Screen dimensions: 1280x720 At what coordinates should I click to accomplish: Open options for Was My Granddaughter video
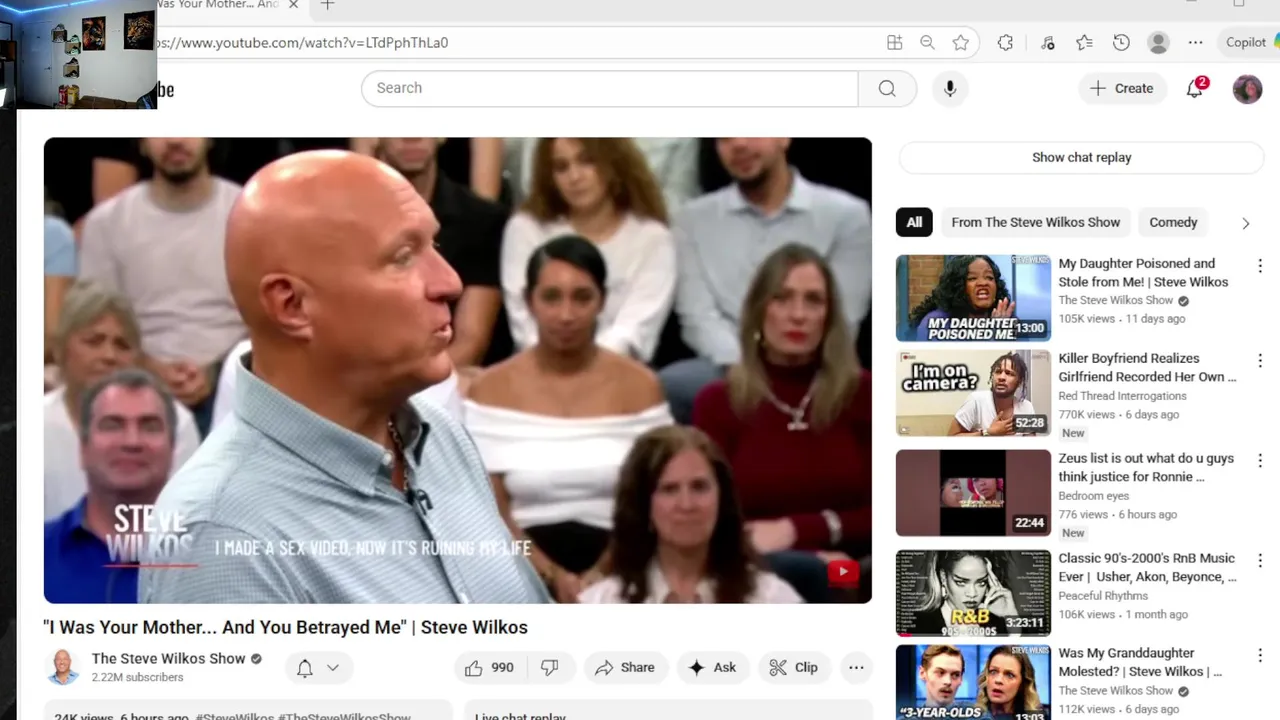coord(1259,656)
